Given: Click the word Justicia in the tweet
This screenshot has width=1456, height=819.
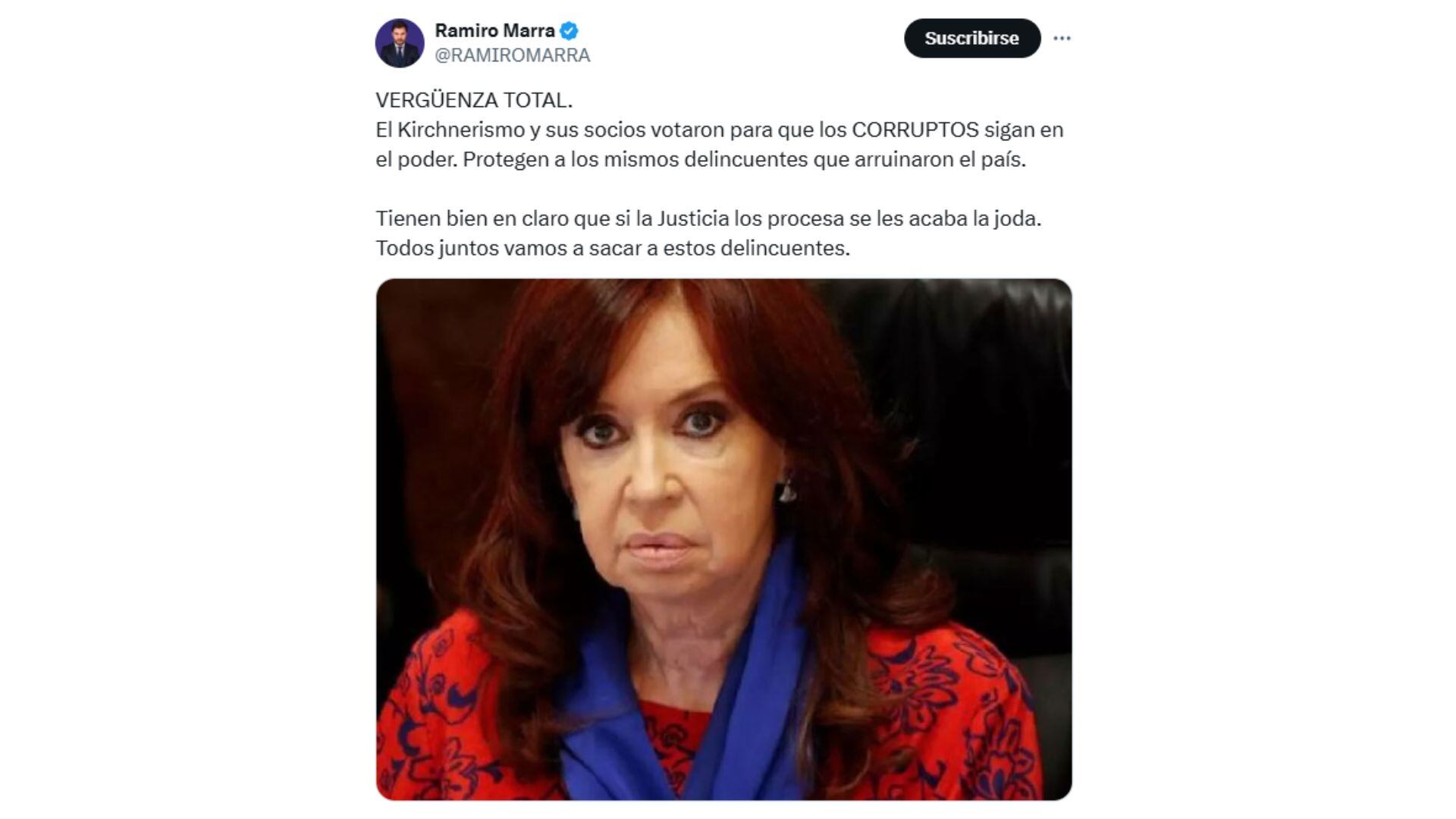Looking at the screenshot, I should 692,218.
